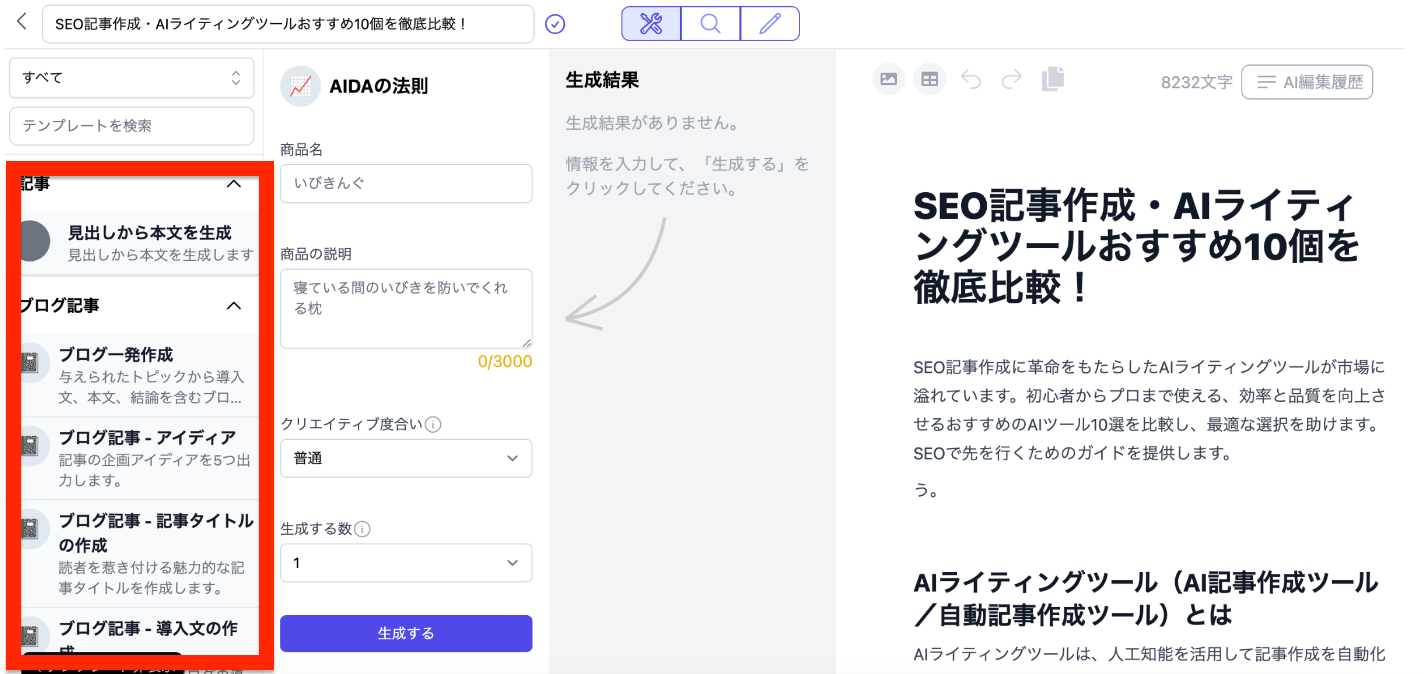Click the ブログ記事 - アイディア notebook icon

(x=32, y=446)
